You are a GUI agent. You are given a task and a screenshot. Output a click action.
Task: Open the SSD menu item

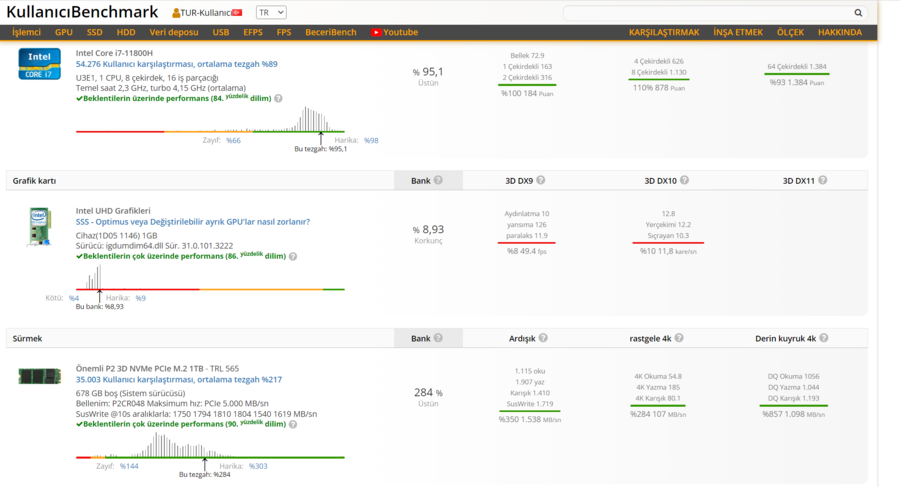tap(94, 32)
